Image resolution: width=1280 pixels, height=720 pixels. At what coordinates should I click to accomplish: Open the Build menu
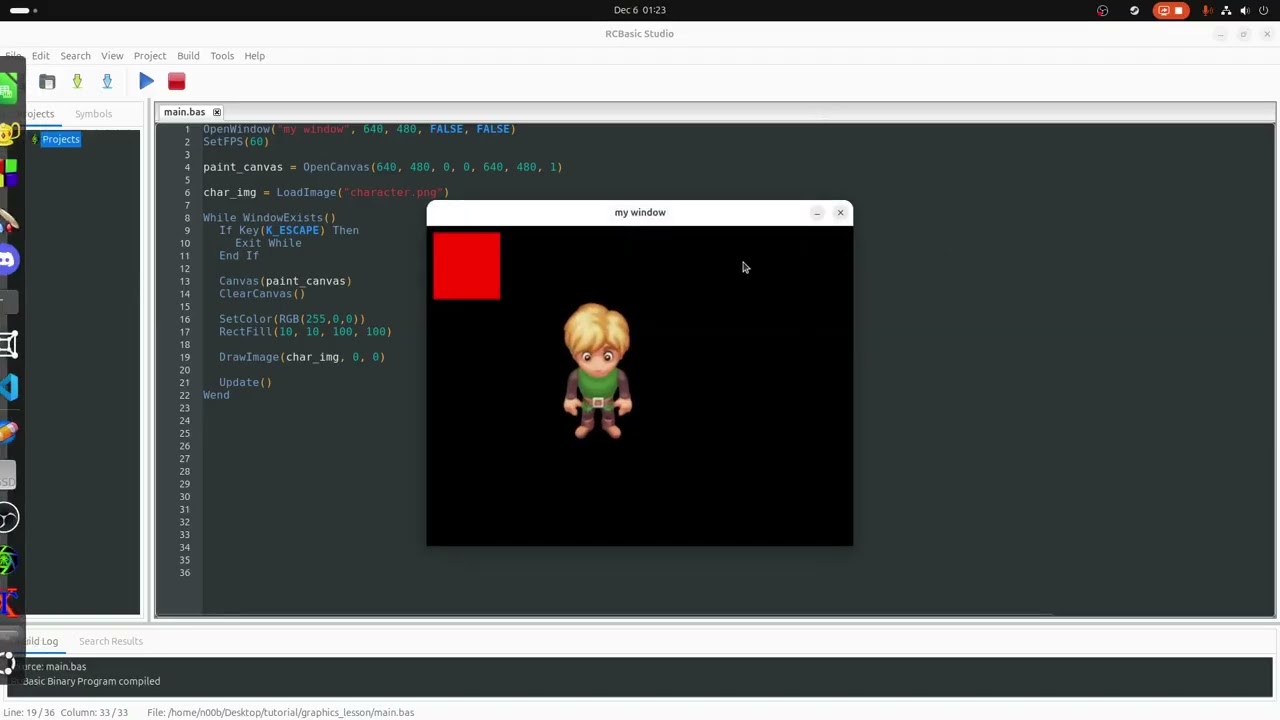click(188, 56)
